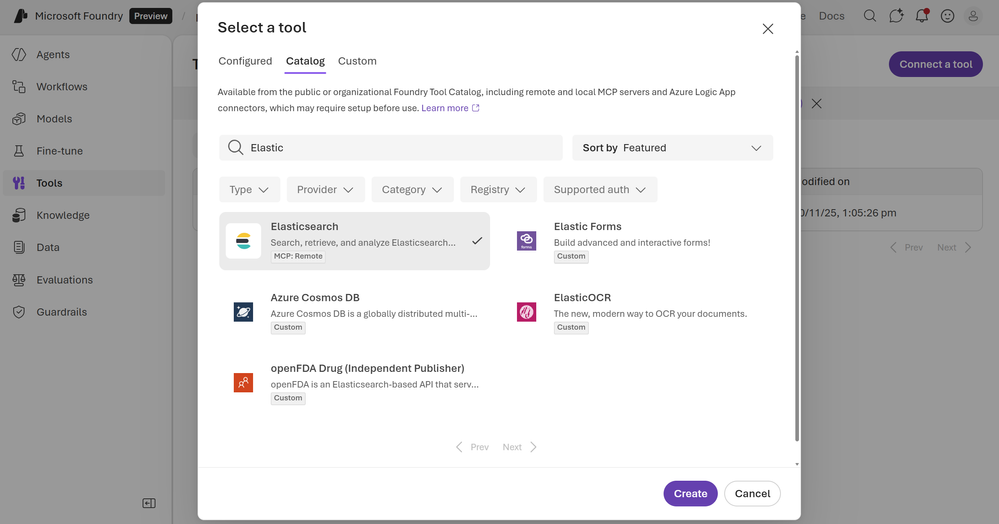
Task: Open the Data sidebar icon
Action: coord(19,247)
